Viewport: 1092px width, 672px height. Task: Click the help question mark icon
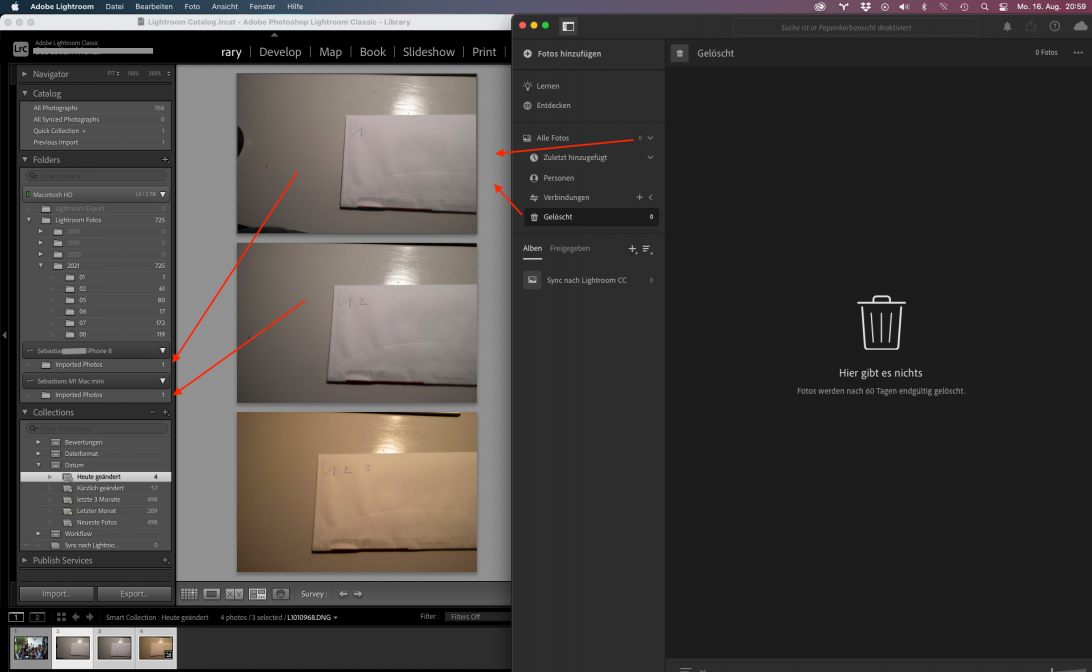1055,26
